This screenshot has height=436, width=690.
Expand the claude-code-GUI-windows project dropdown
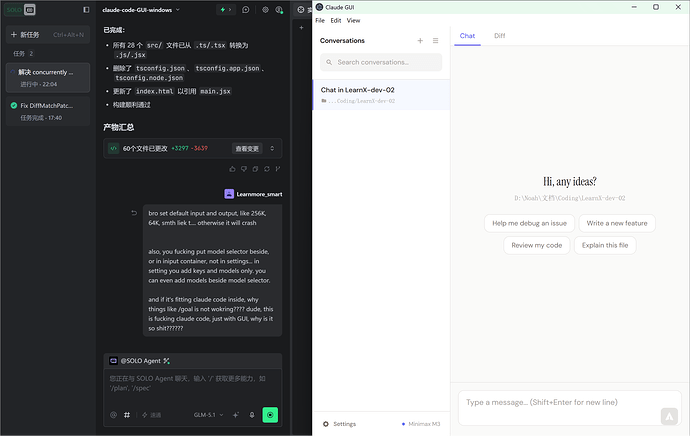tap(141, 10)
